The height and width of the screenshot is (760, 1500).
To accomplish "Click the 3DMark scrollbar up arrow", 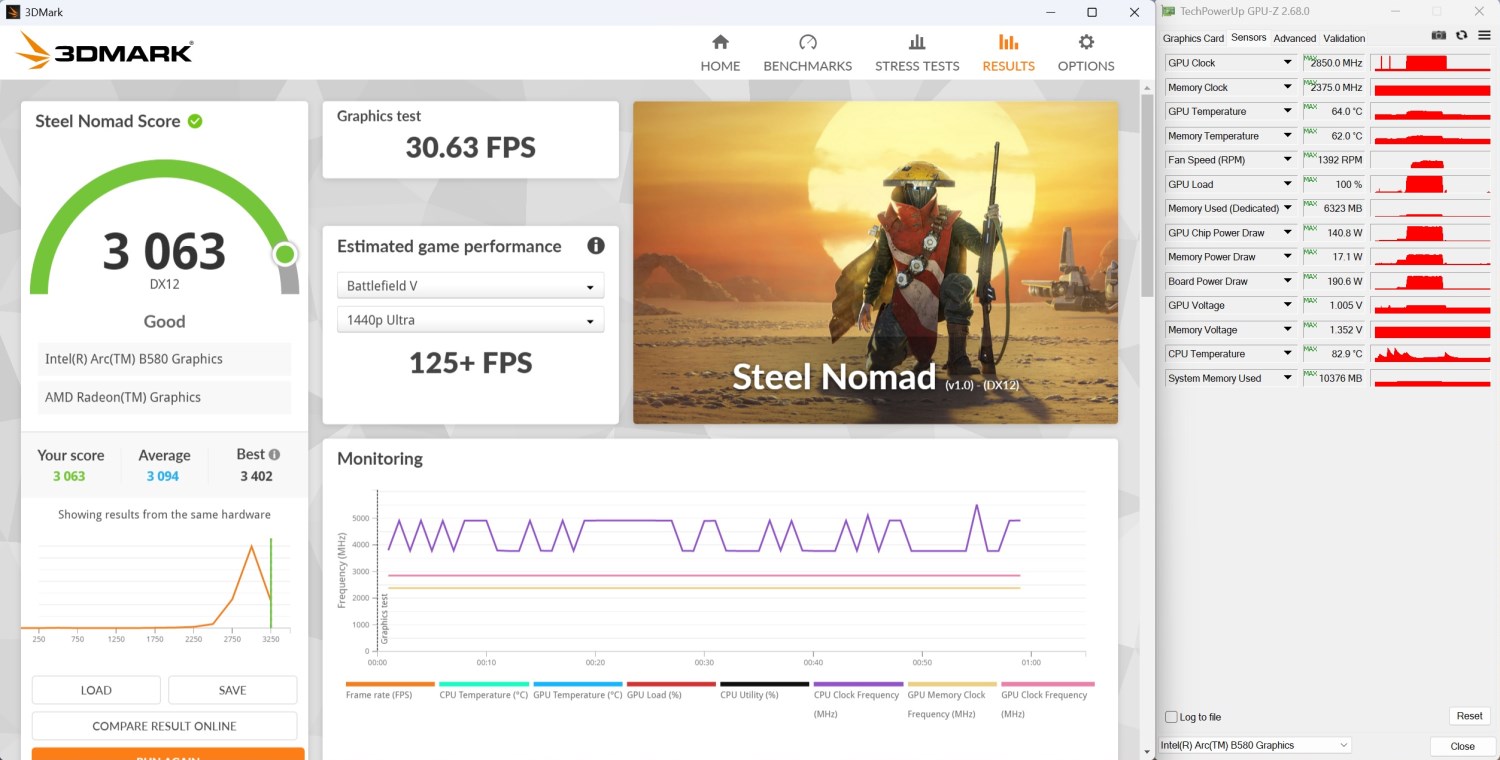I will point(1148,88).
